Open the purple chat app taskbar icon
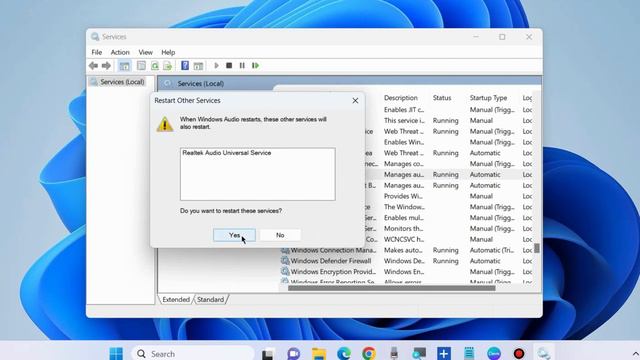 tap(293, 353)
